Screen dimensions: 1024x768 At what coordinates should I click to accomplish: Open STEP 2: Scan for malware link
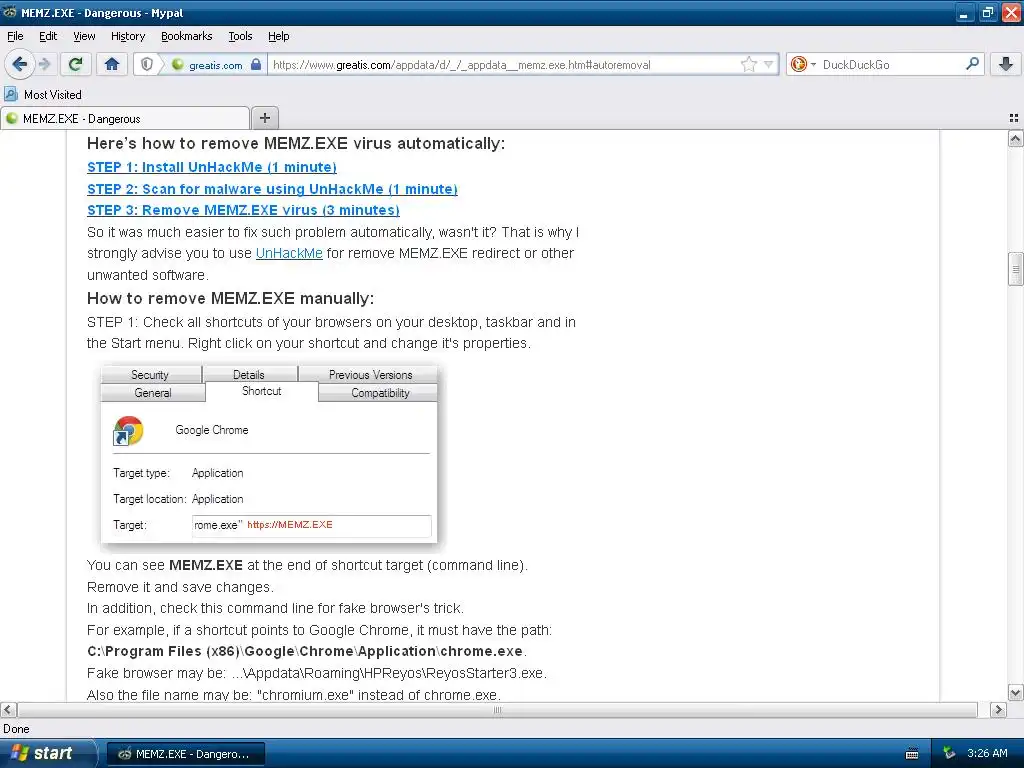pos(272,189)
